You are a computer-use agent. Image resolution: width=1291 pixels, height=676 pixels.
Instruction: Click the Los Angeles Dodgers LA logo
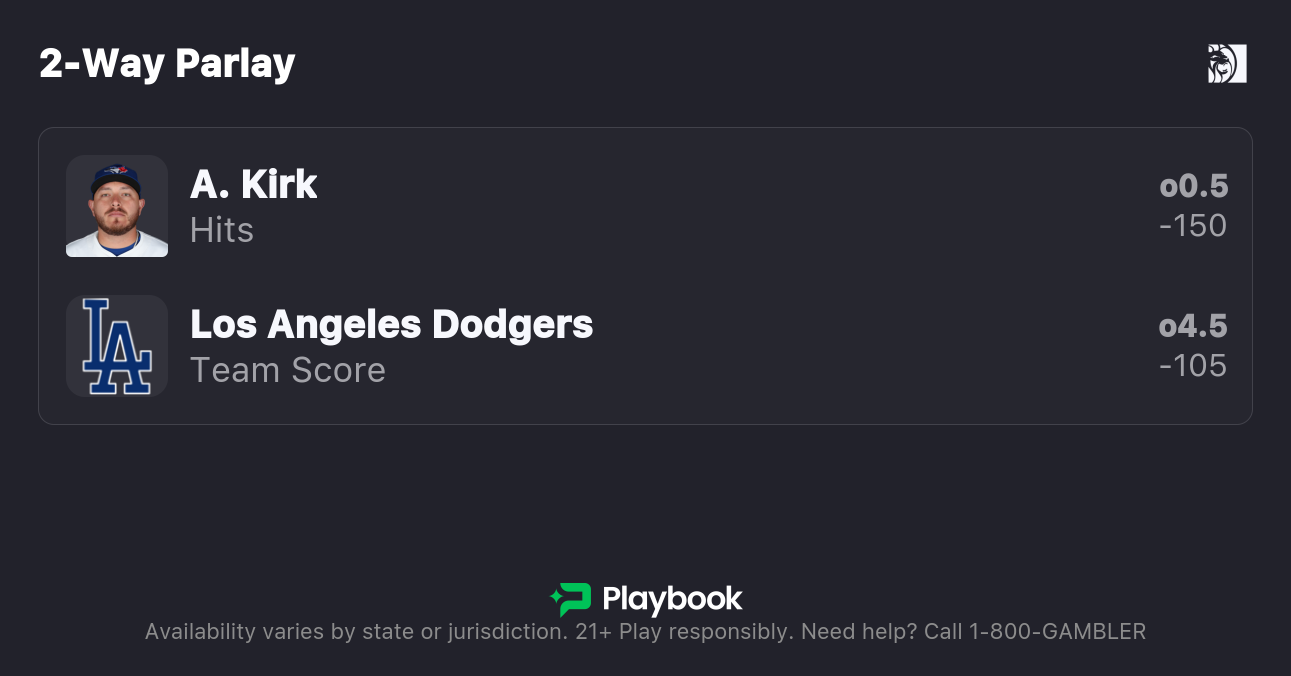click(x=117, y=346)
